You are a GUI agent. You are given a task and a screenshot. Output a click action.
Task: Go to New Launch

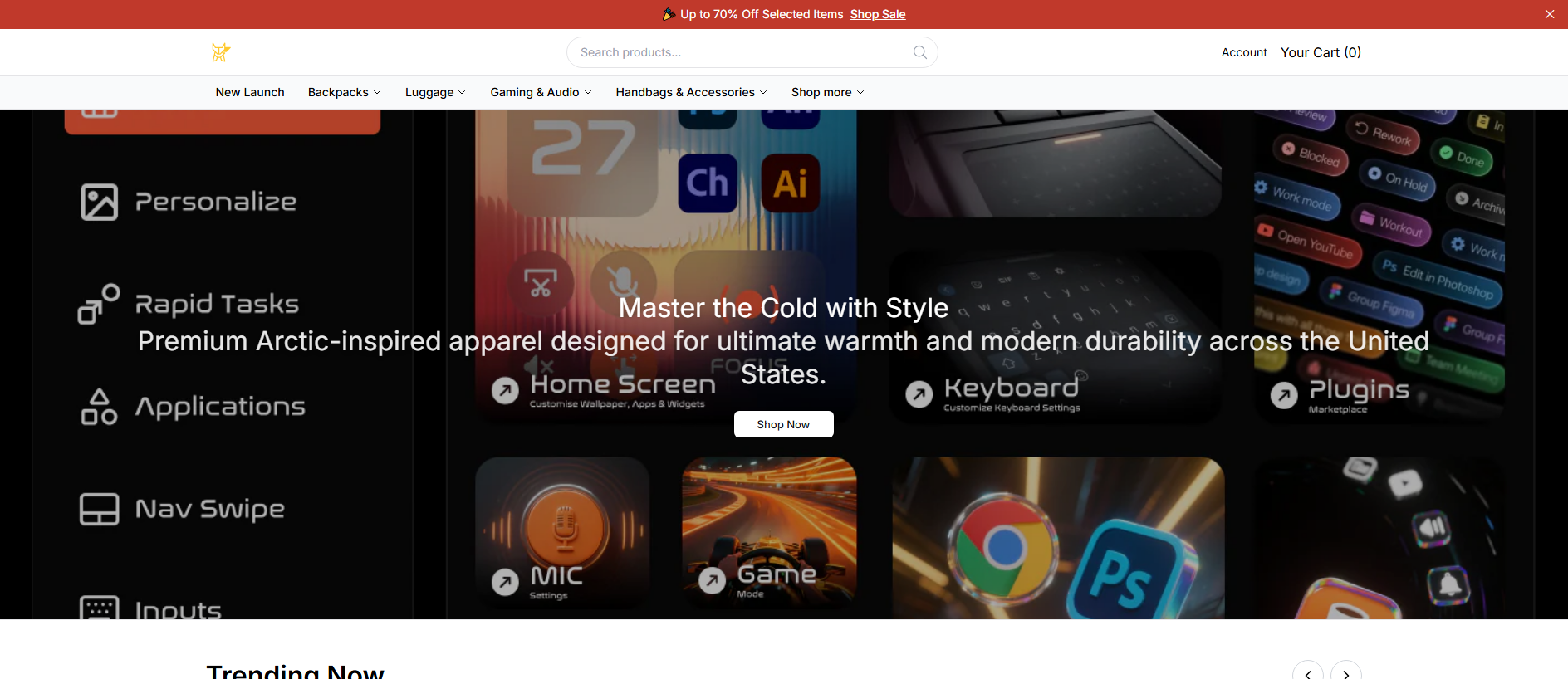(x=250, y=92)
